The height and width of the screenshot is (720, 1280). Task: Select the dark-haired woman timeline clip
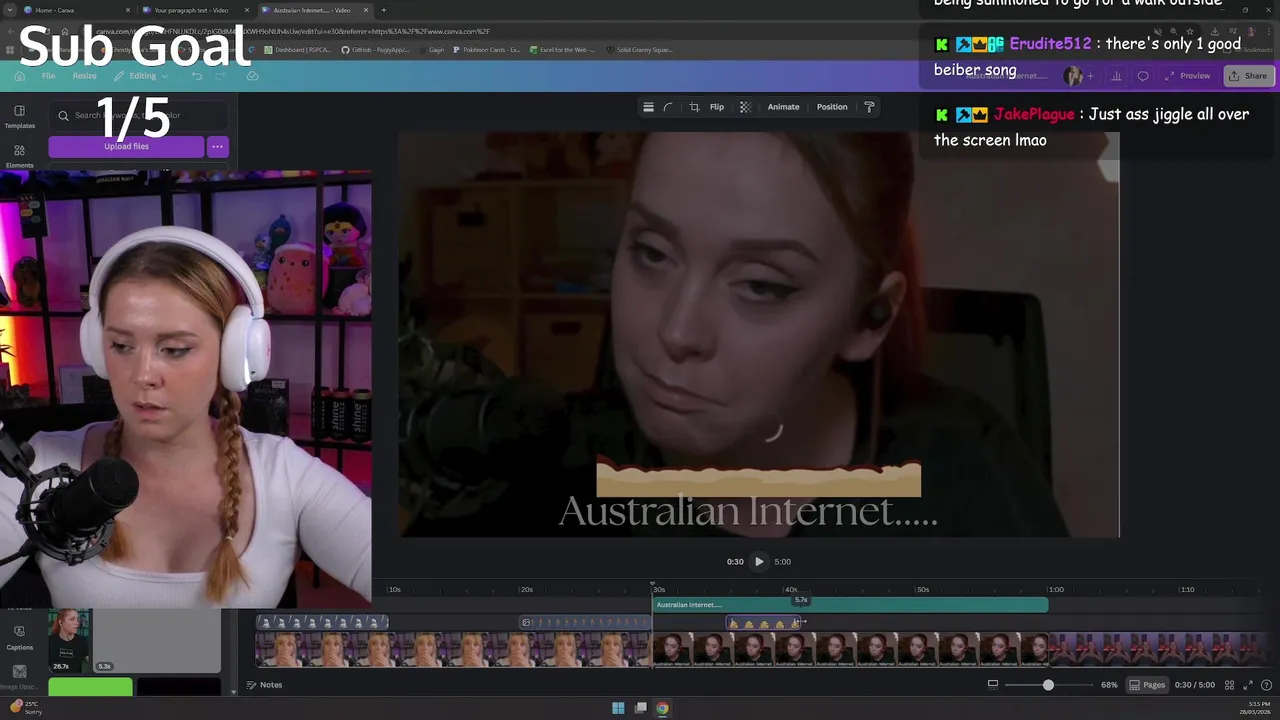pos(850,649)
